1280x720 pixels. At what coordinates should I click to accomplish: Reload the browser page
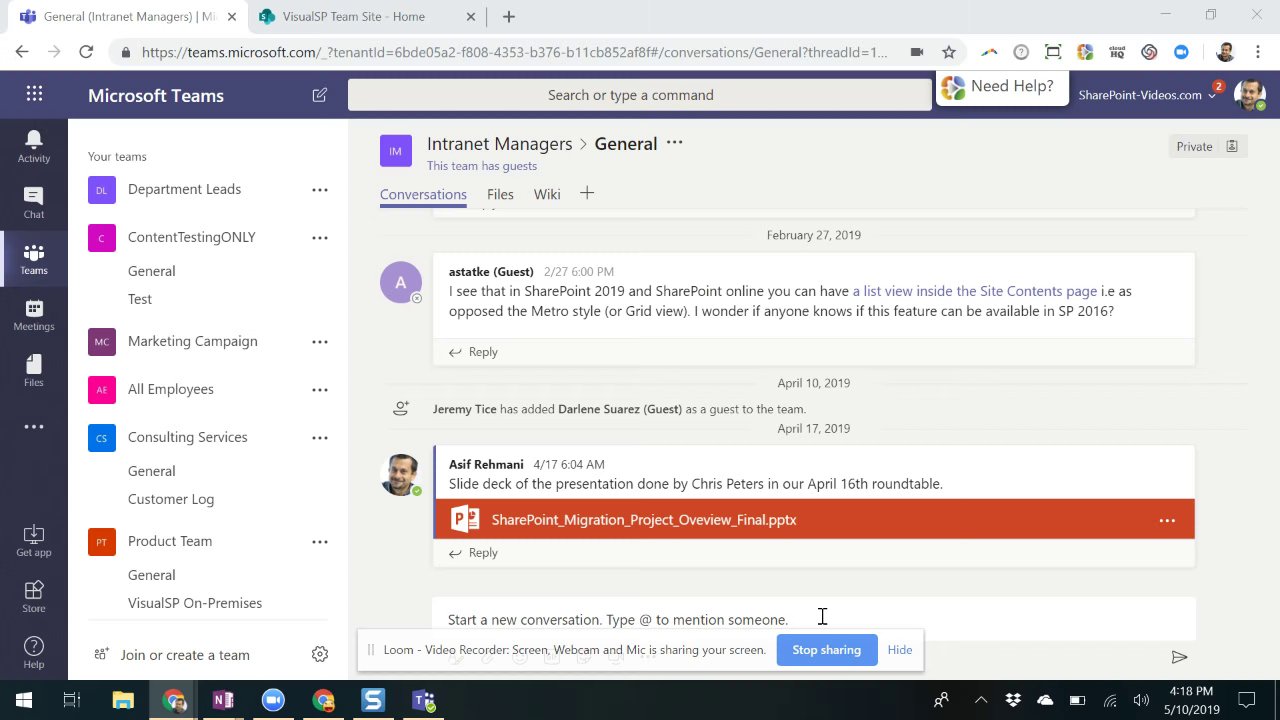point(86,52)
